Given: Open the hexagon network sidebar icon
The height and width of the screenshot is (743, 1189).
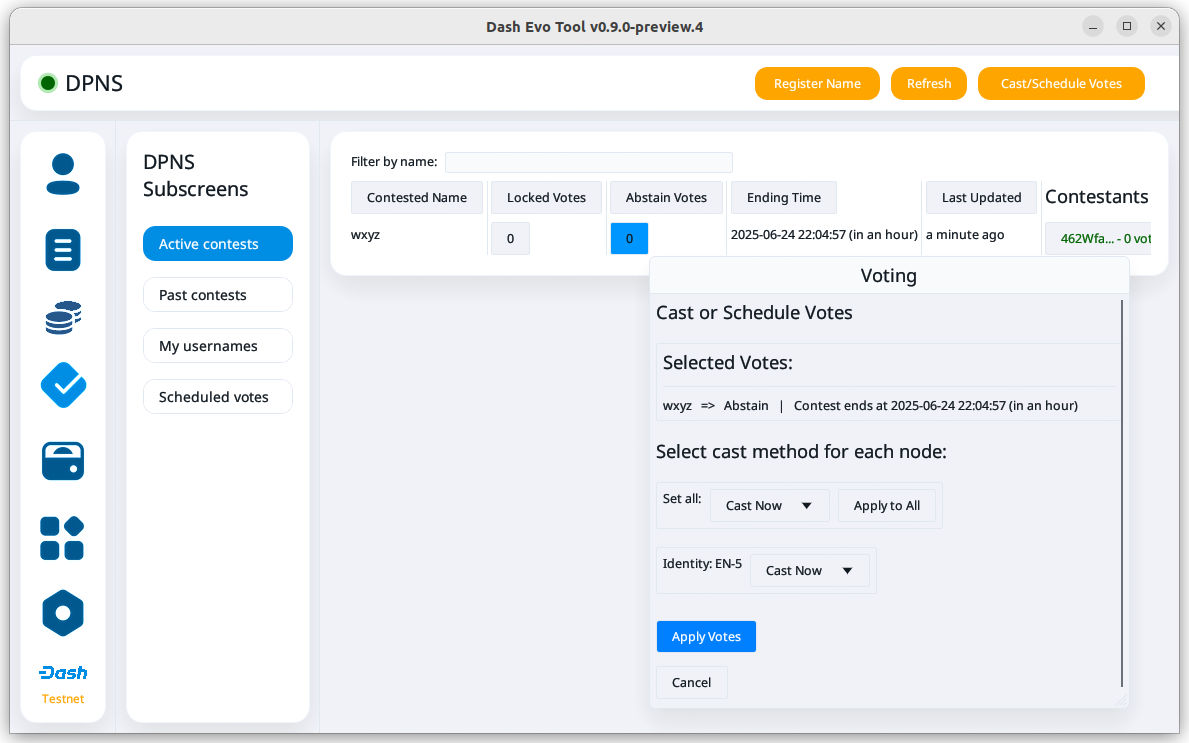Looking at the screenshot, I should [63, 612].
